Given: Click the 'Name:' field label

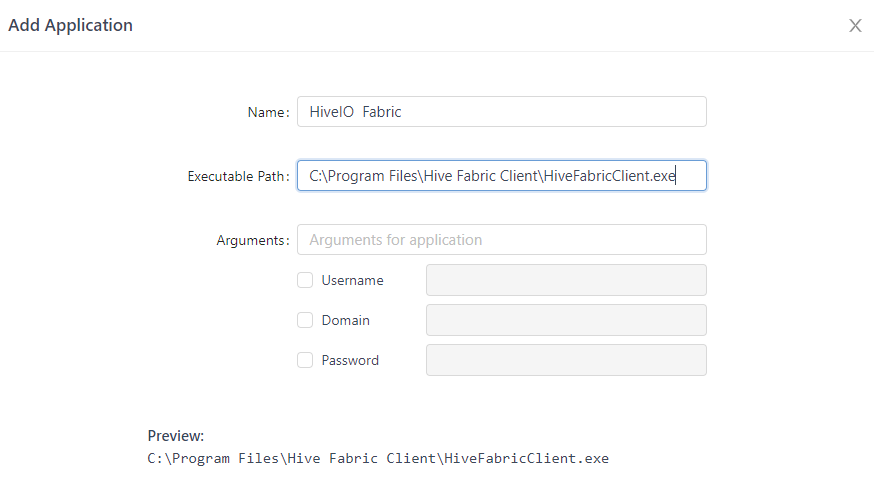Looking at the screenshot, I should pos(268,113).
